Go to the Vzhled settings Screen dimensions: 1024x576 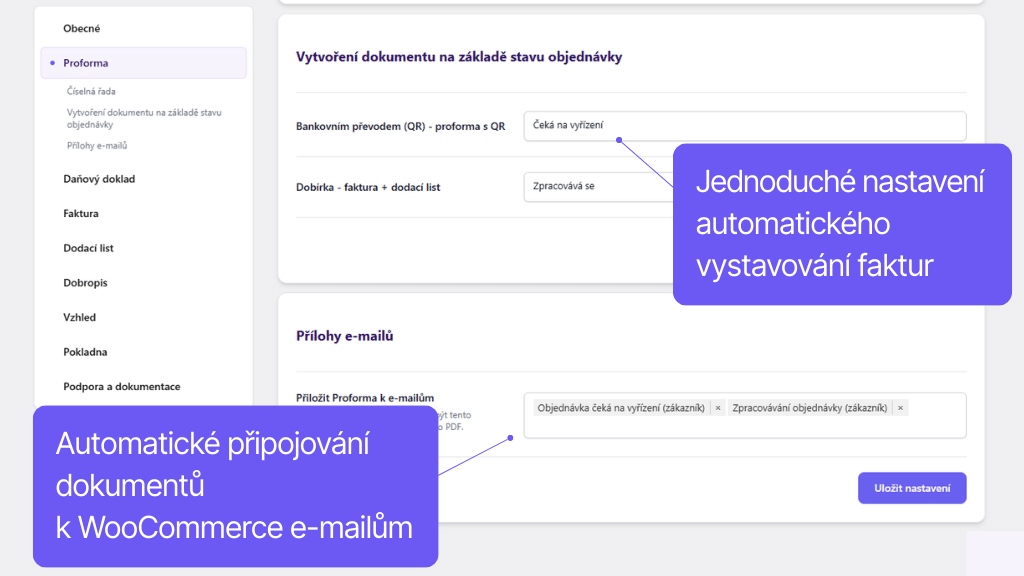coord(80,318)
